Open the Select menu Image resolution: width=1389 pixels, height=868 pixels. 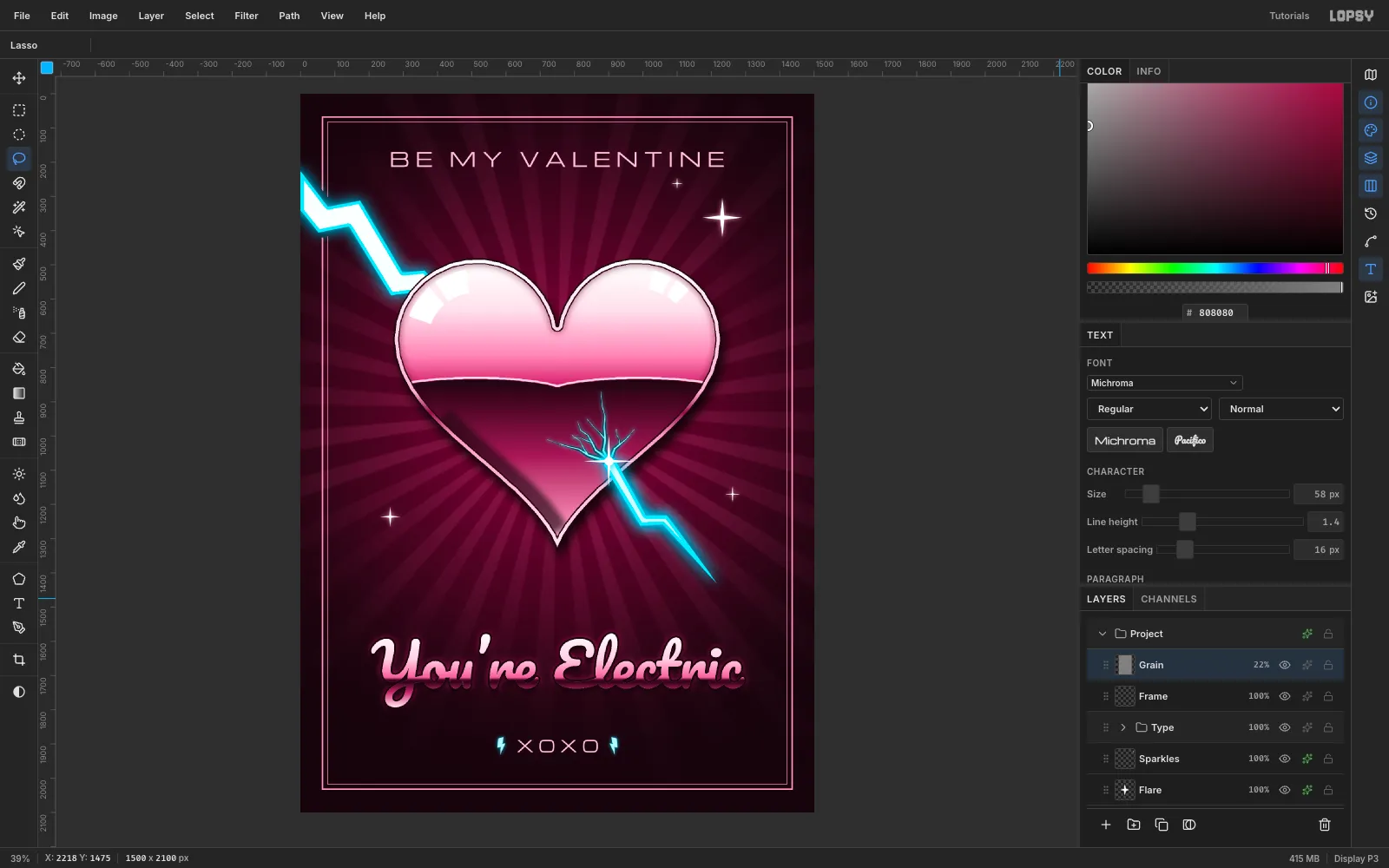(199, 16)
